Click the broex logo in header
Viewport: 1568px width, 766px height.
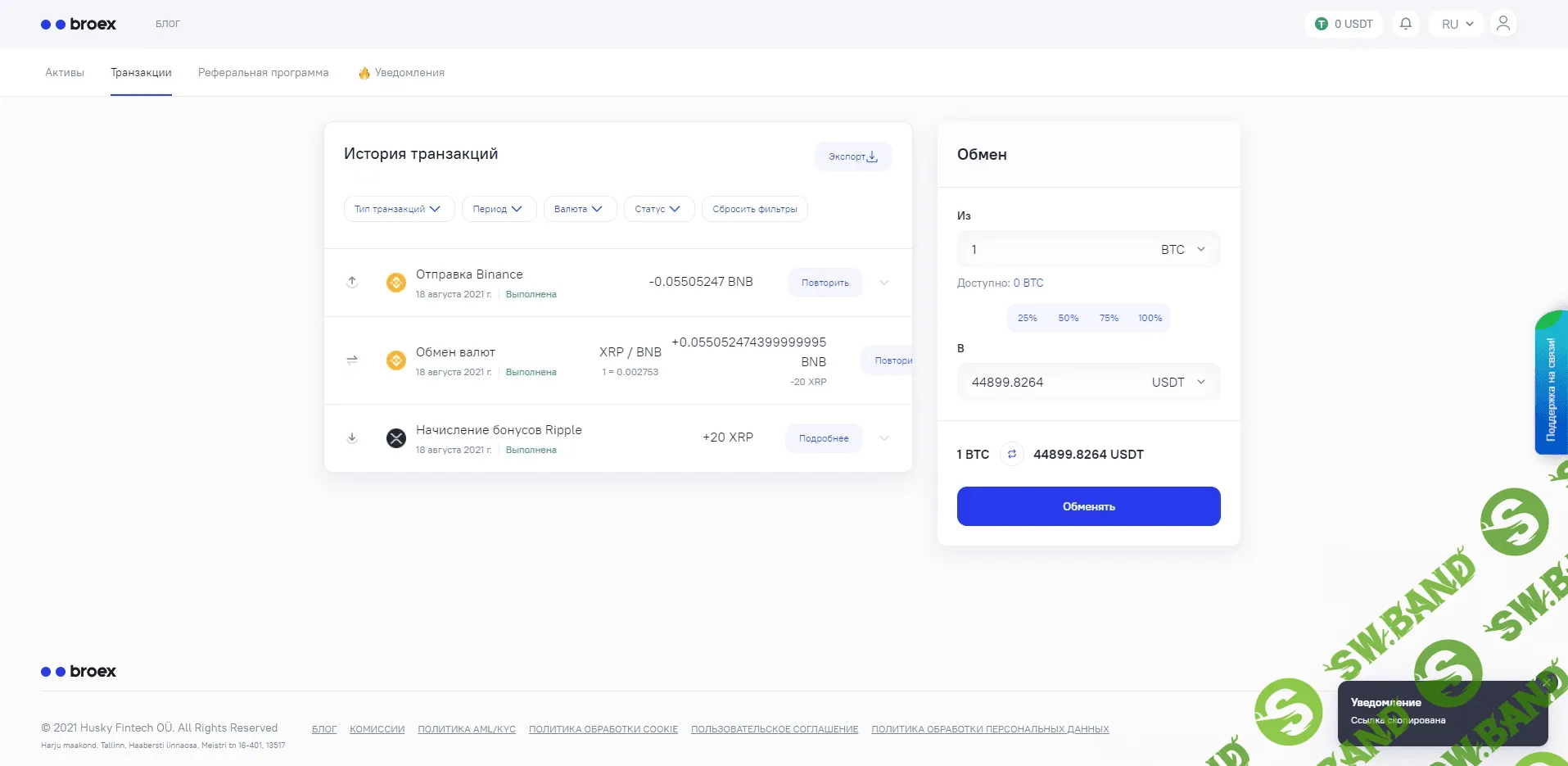(79, 25)
